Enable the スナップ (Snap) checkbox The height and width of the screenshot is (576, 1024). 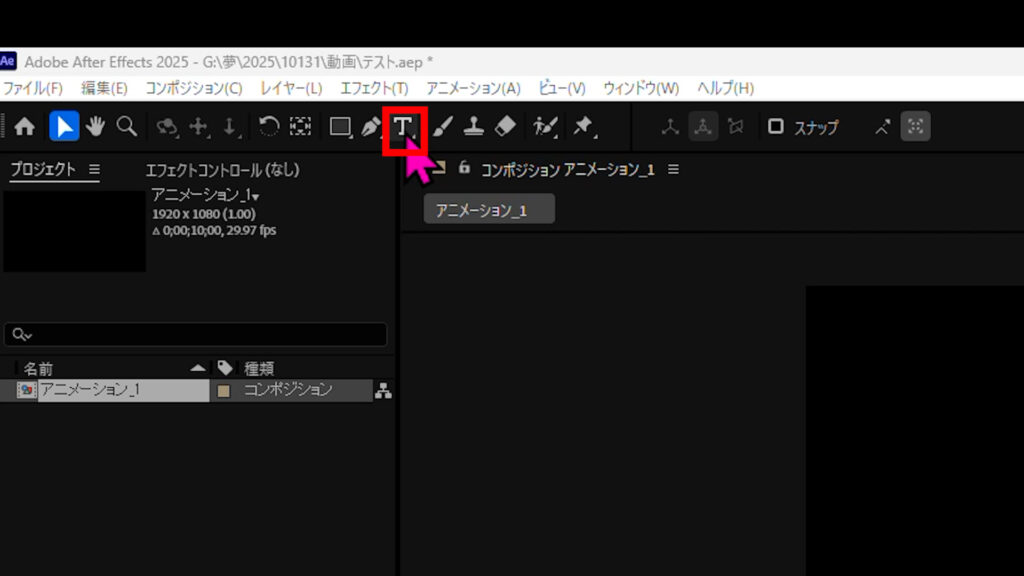point(775,127)
